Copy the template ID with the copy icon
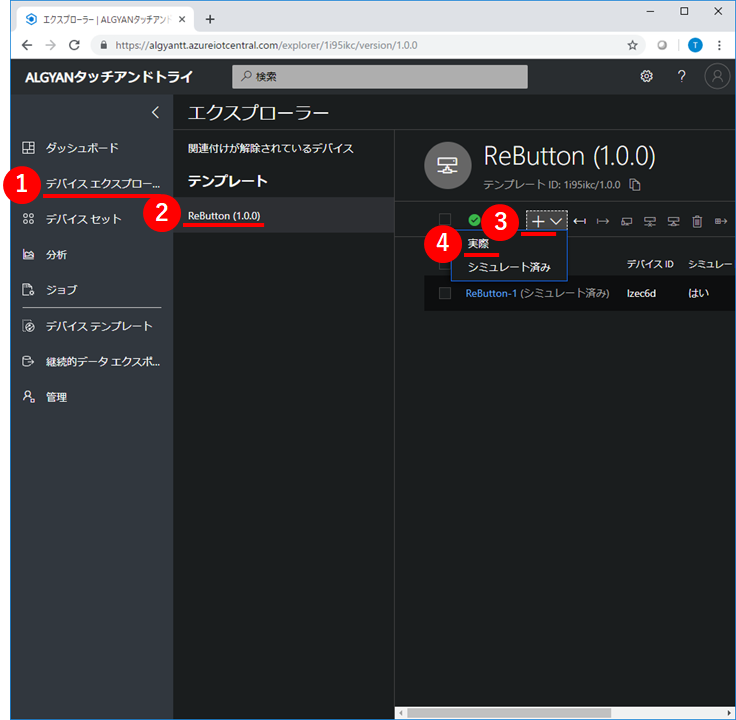This screenshot has width=736, height=720. pos(635,184)
